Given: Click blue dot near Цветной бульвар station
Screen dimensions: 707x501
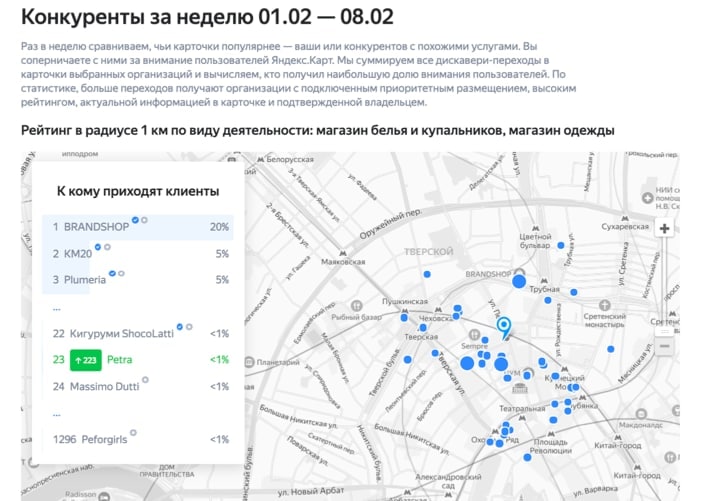Looking at the screenshot, I should 560,245.
